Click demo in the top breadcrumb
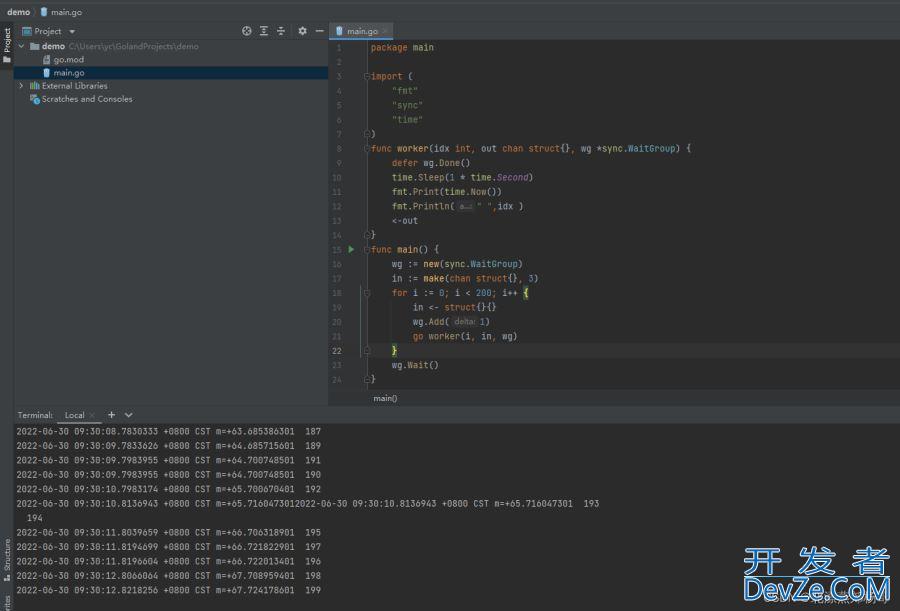The width and height of the screenshot is (900, 611). point(18,12)
